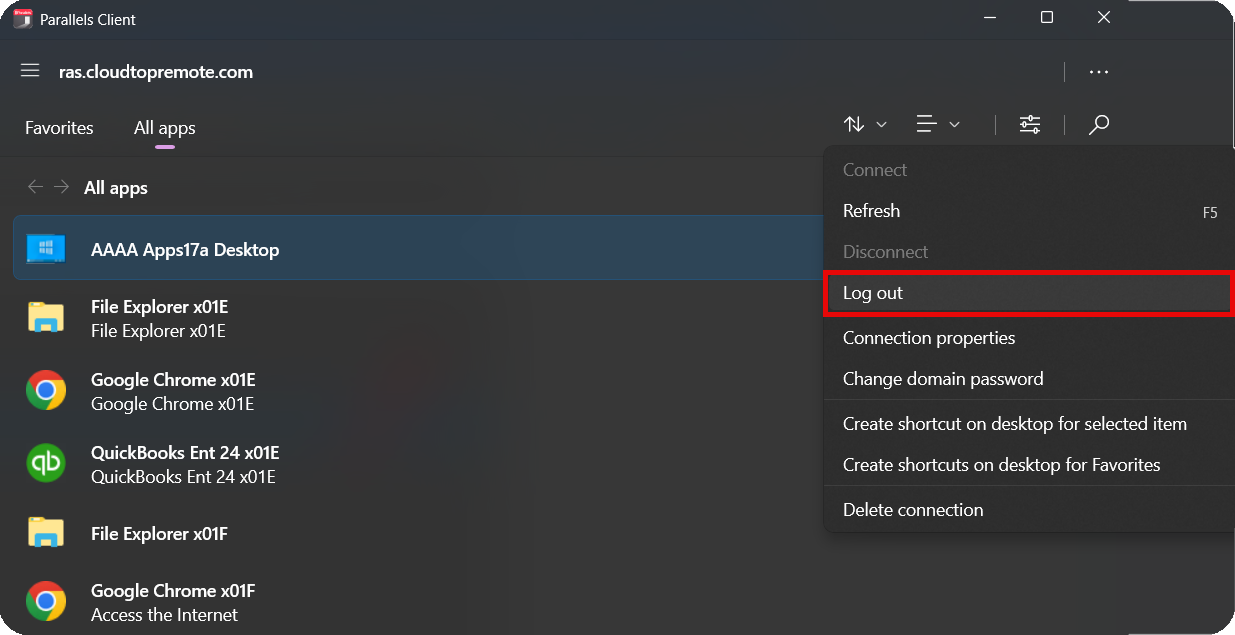Choose Change domain password
This screenshot has width=1235, height=635.
coord(943,379)
